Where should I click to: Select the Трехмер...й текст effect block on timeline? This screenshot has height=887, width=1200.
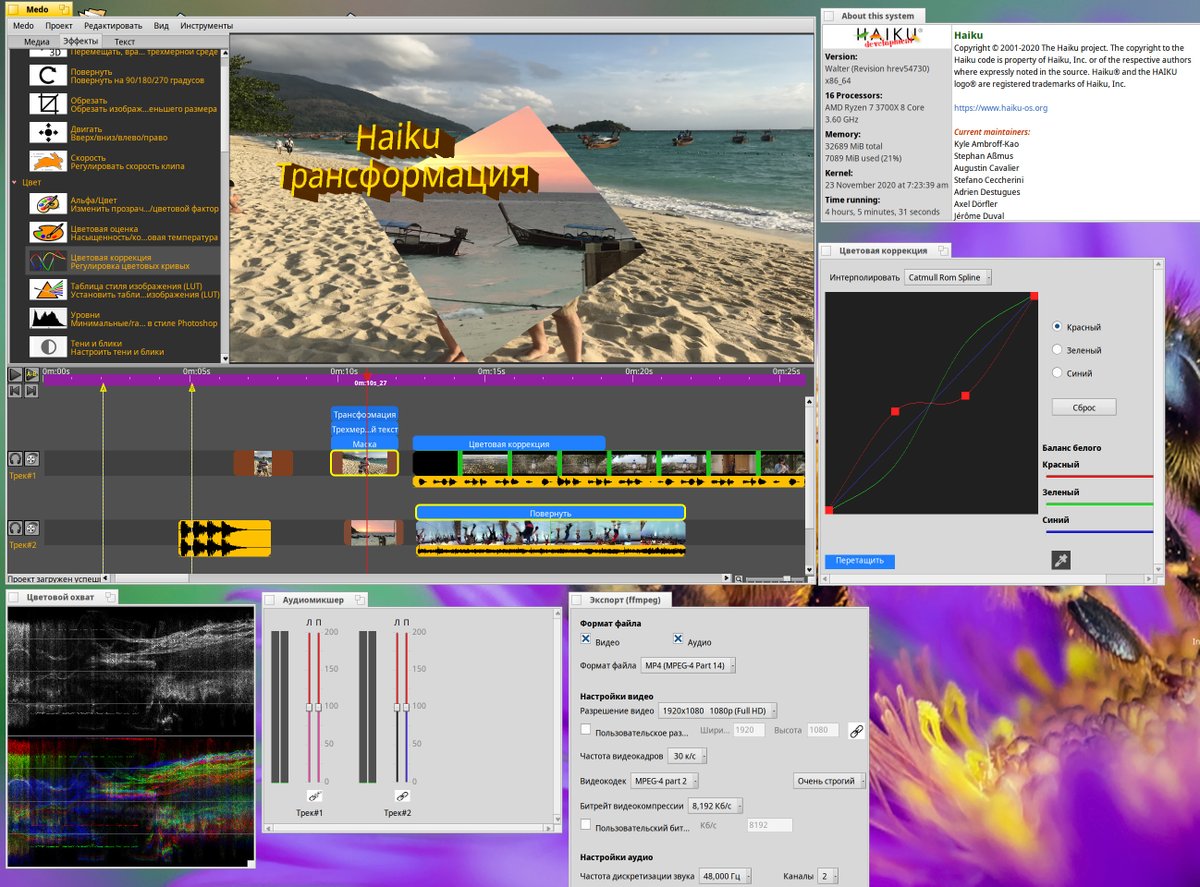(x=365, y=428)
